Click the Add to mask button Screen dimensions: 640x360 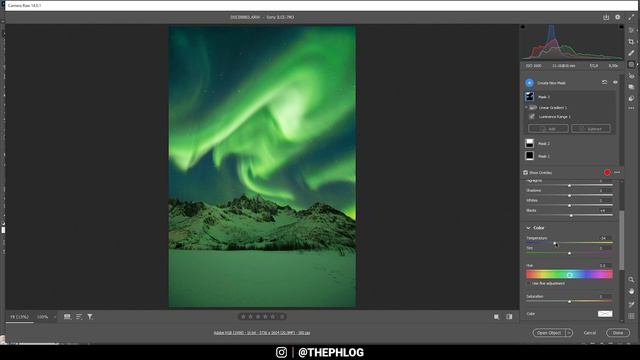pyautogui.click(x=548, y=129)
